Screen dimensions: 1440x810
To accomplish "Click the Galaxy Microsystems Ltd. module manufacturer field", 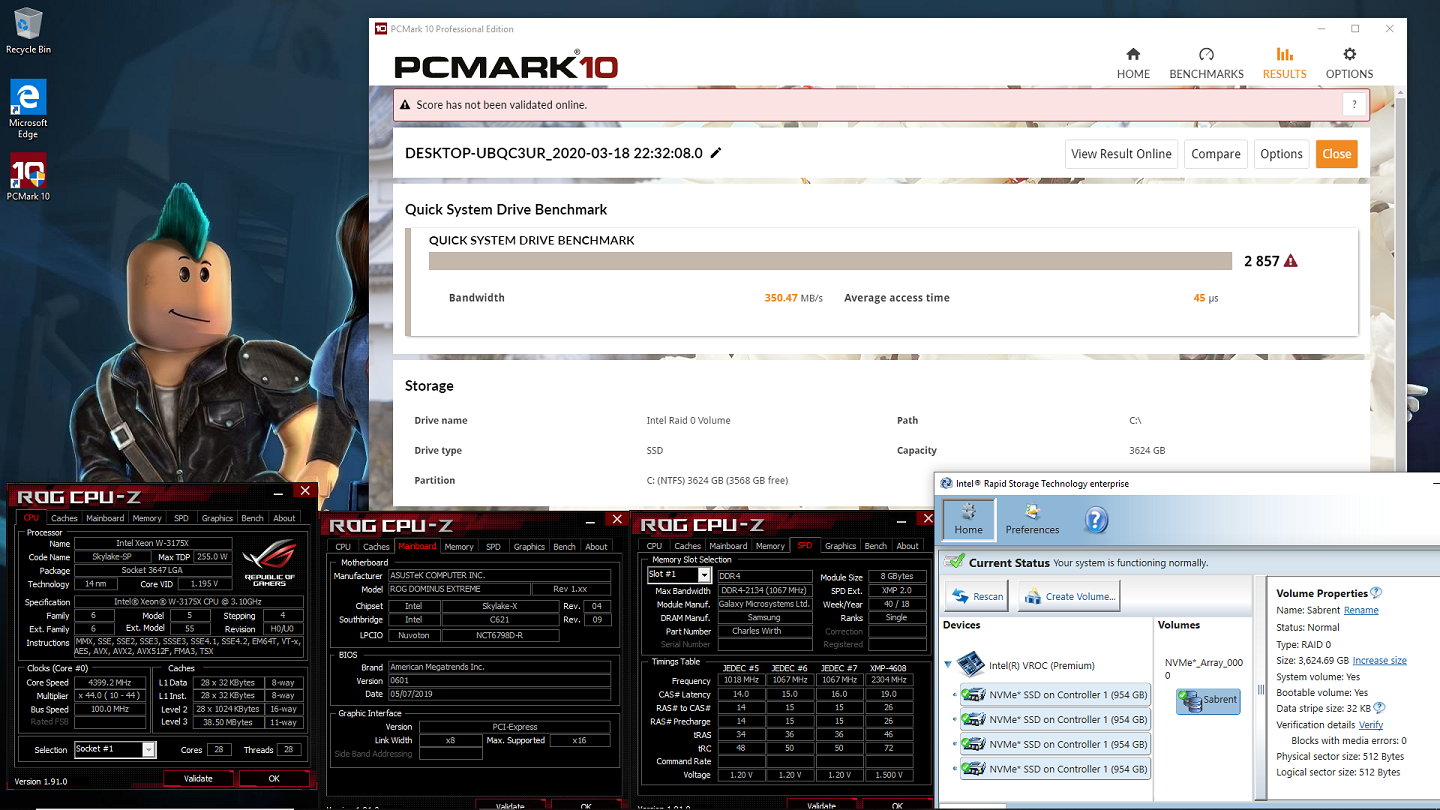I will pos(763,604).
